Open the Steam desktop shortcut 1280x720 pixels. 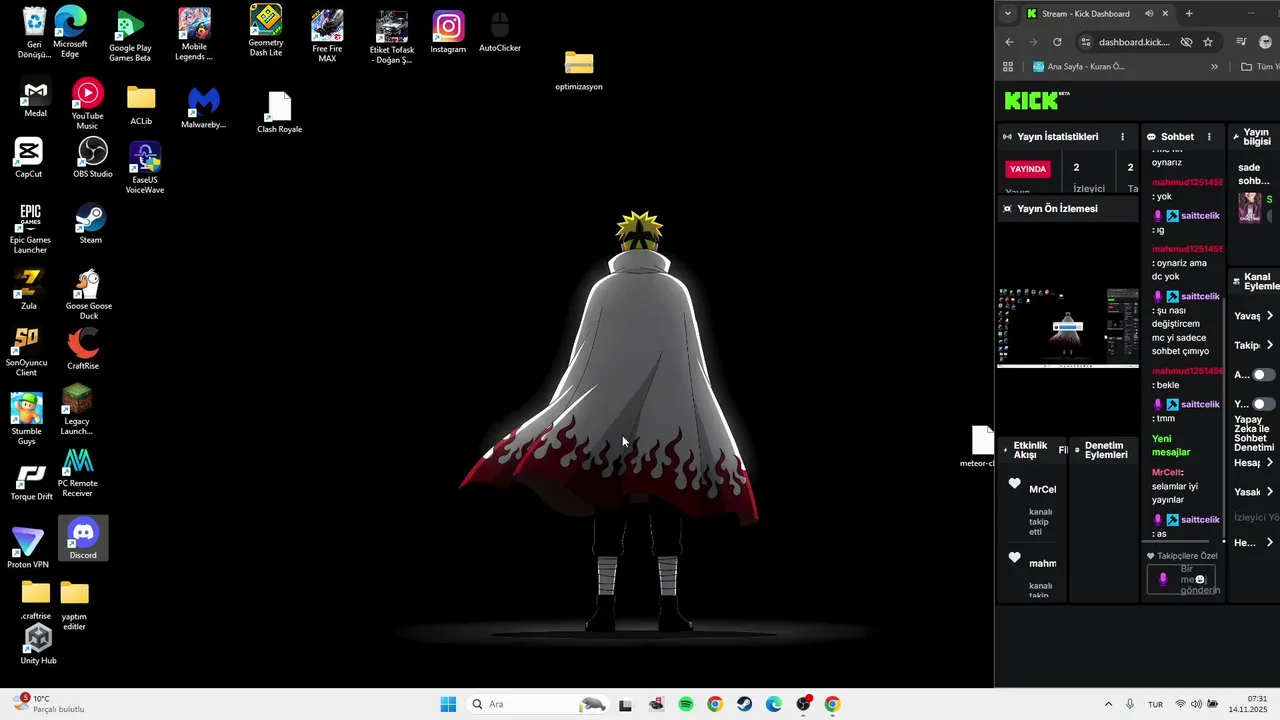click(x=90, y=224)
